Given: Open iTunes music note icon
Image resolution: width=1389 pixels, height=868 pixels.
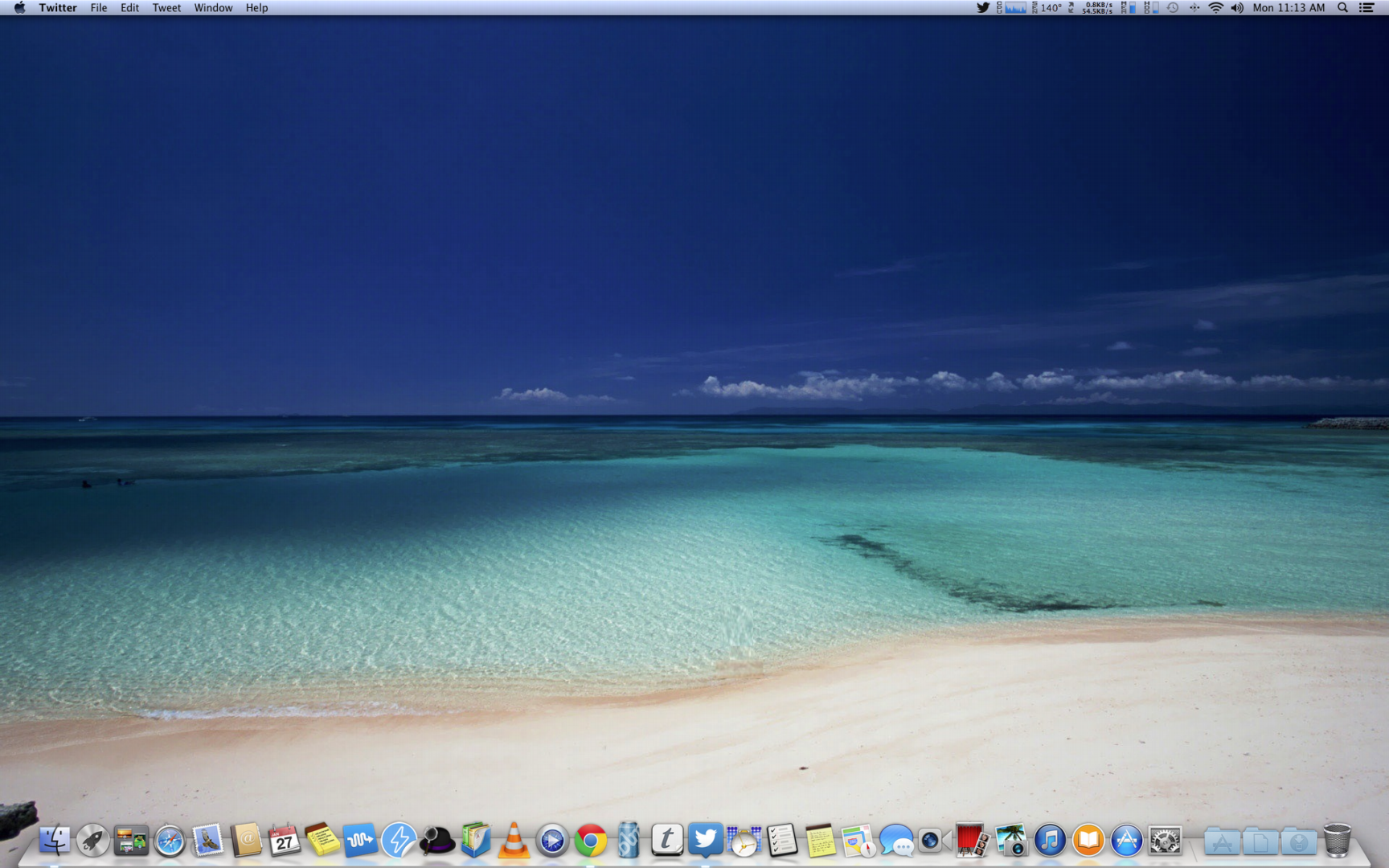Looking at the screenshot, I should point(1049,841).
